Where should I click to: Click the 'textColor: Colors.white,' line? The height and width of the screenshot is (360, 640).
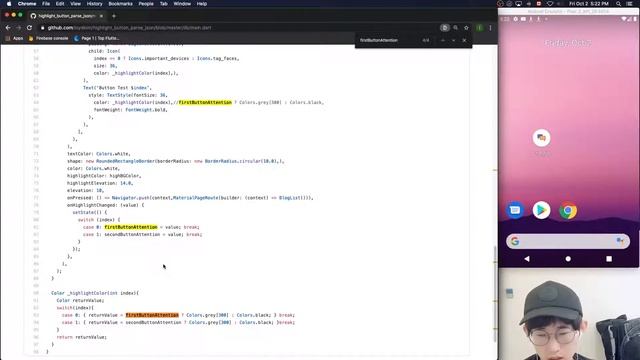pyautogui.click(x=99, y=154)
